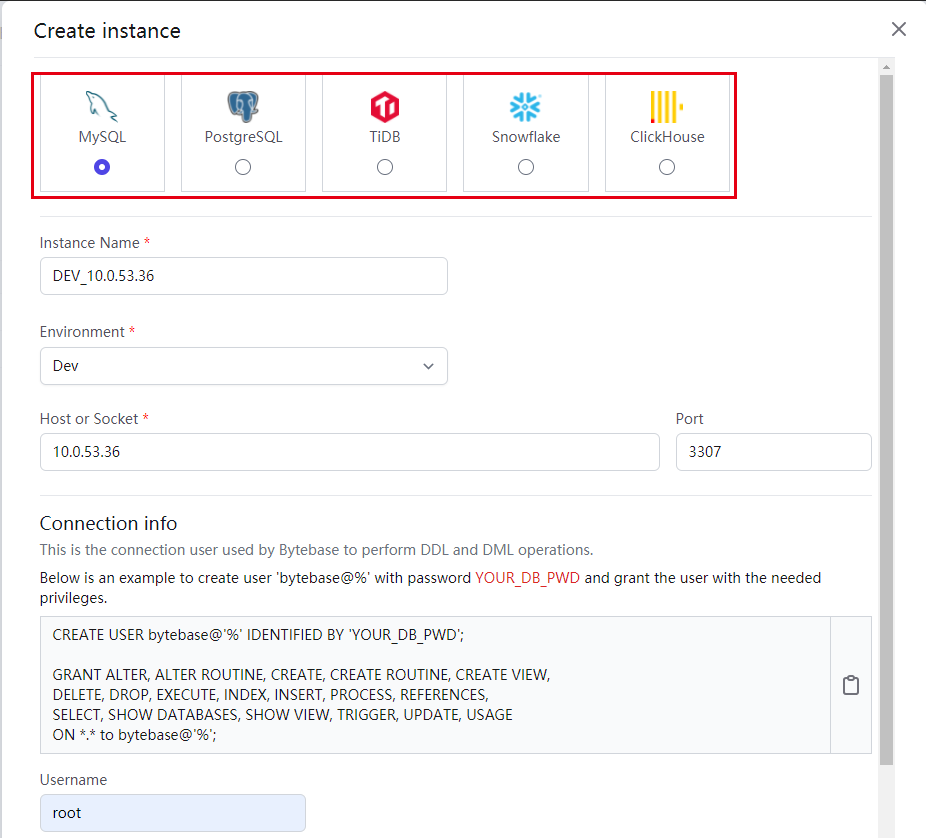The height and width of the screenshot is (838, 926).
Task: Click the MySQL label text
Action: click(102, 137)
